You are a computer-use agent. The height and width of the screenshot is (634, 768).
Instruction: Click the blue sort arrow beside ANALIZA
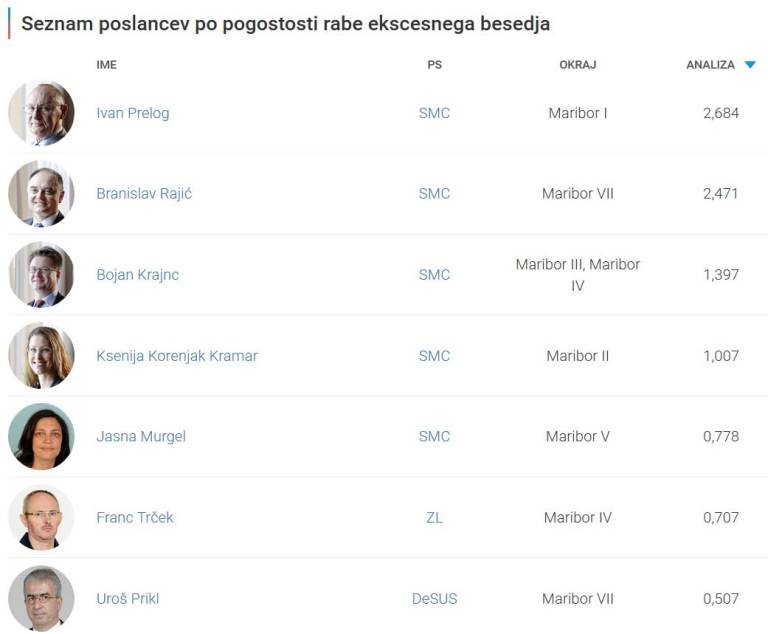tap(750, 65)
